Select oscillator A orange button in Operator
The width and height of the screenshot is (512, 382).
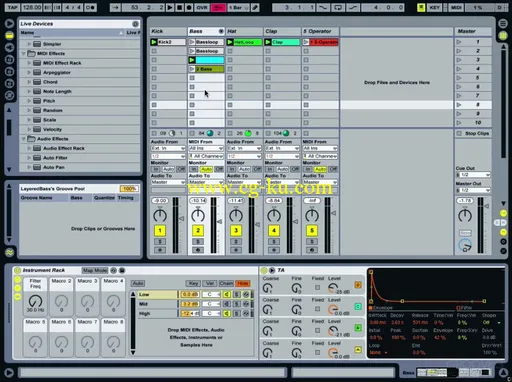[x=358, y=285]
